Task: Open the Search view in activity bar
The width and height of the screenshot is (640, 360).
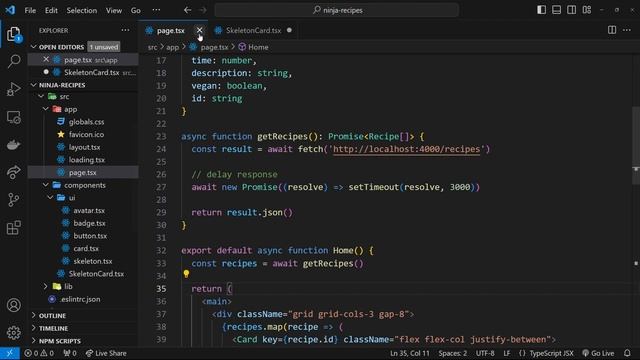Action: (x=13, y=62)
